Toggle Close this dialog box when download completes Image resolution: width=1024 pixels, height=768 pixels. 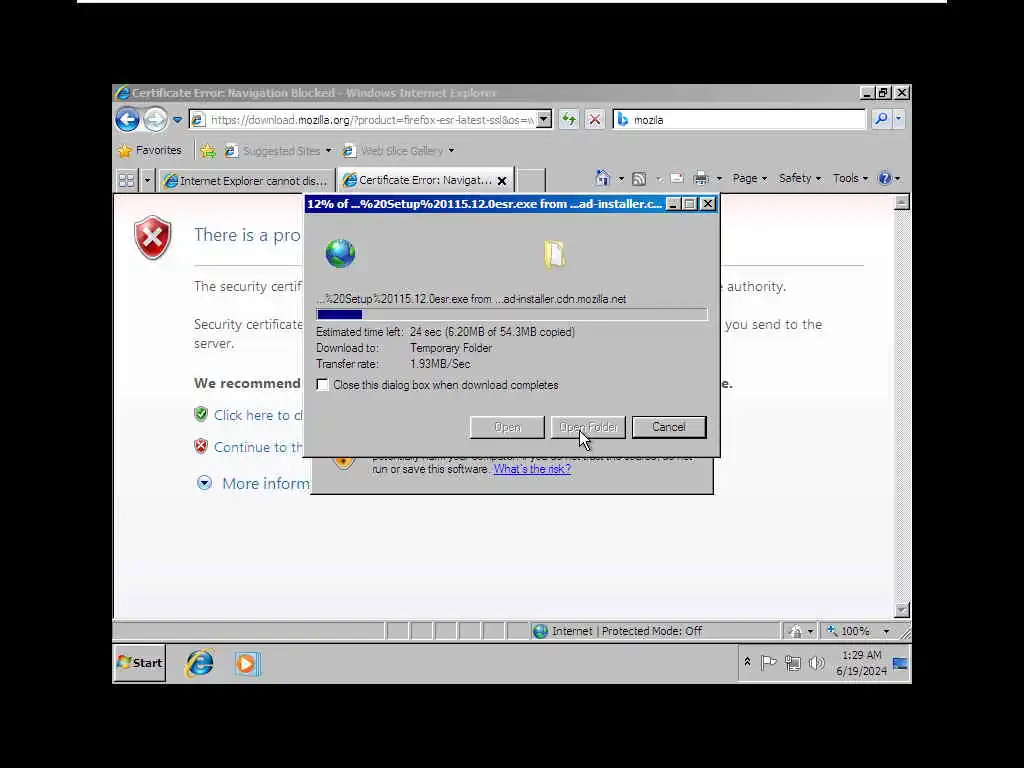tap(323, 385)
